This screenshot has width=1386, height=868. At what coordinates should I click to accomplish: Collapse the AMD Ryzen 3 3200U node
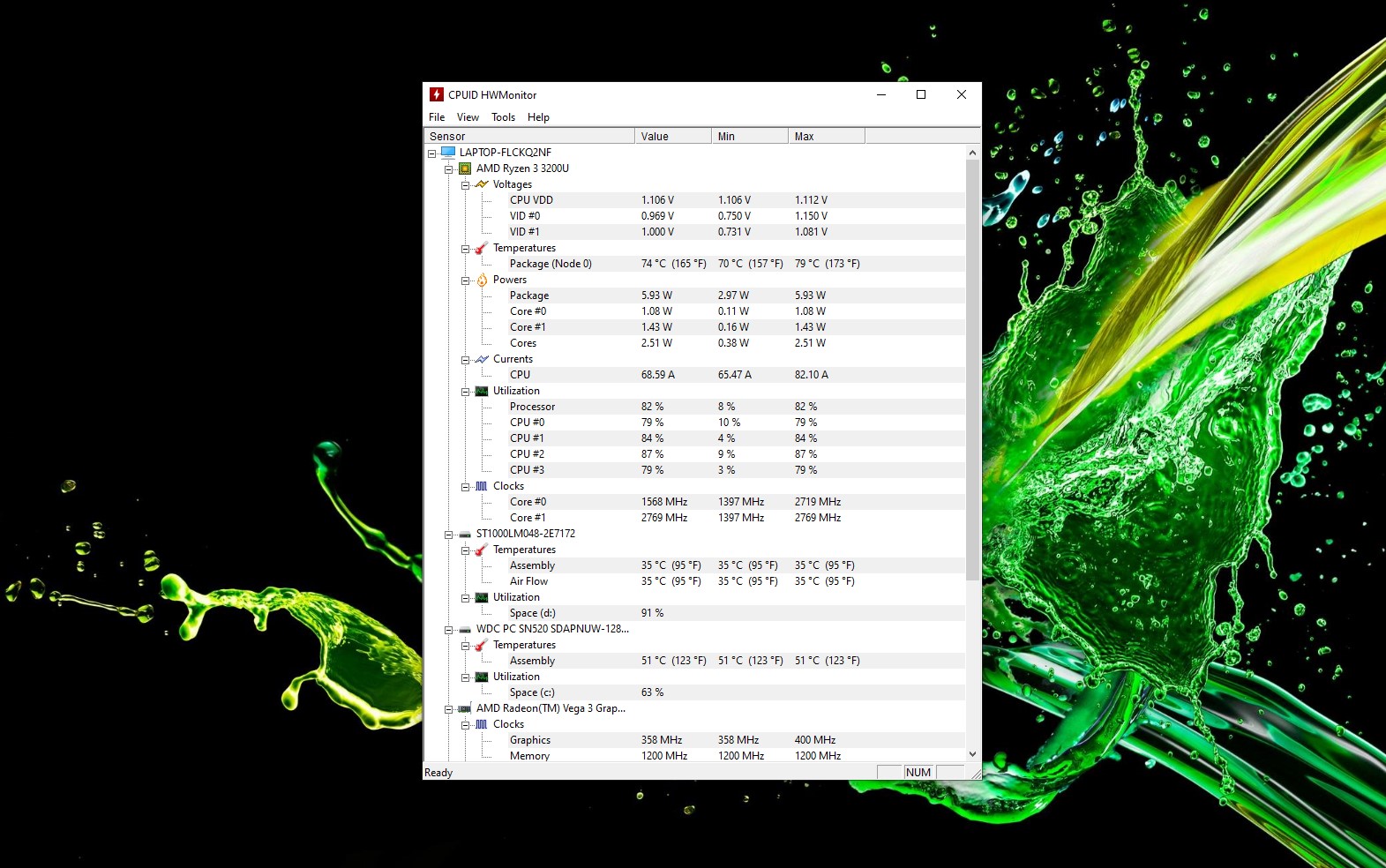pos(449,169)
